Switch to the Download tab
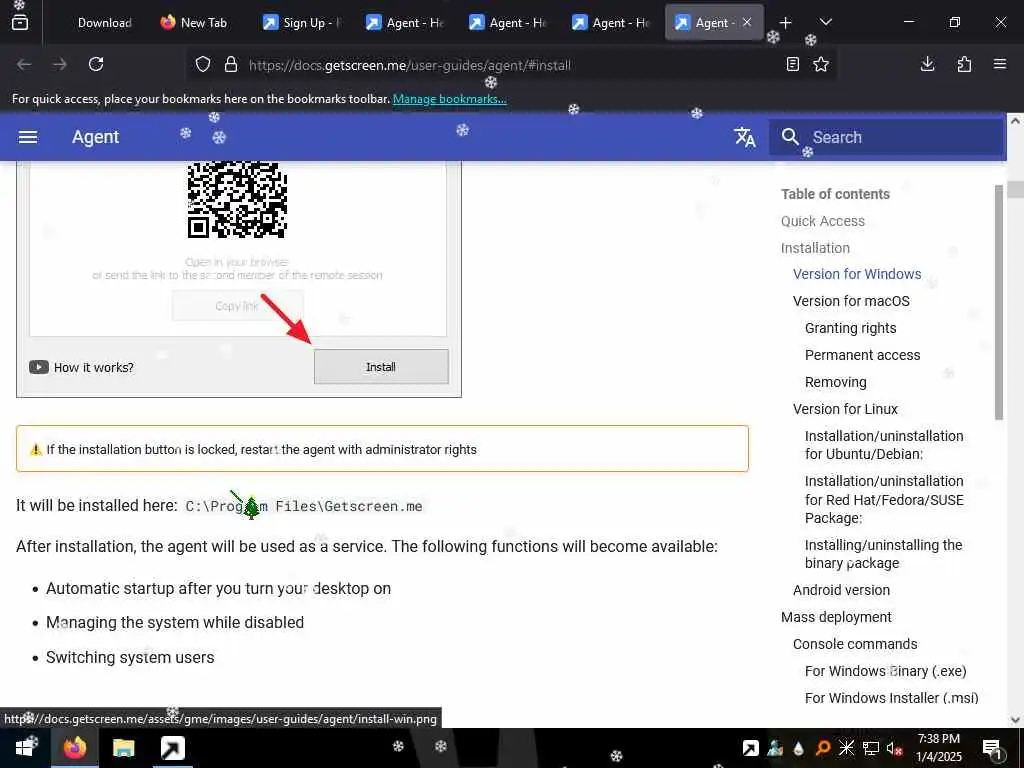Image resolution: width=1024 pixels, height=768 pixels. (104, 23)
